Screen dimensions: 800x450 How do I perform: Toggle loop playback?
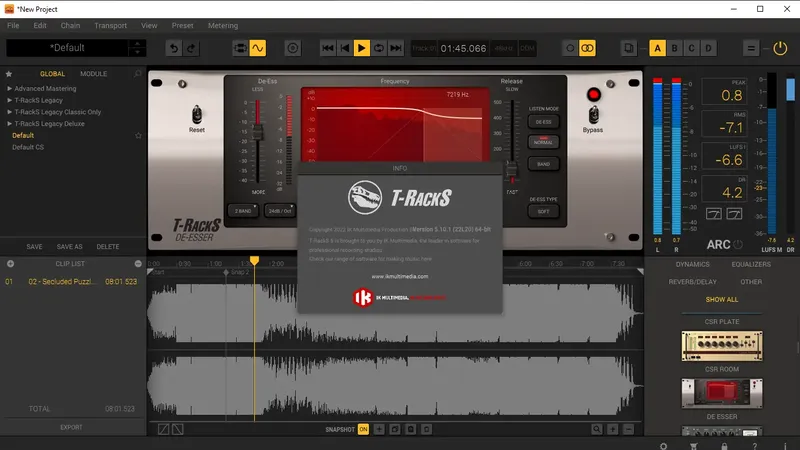tap(379, 48)
